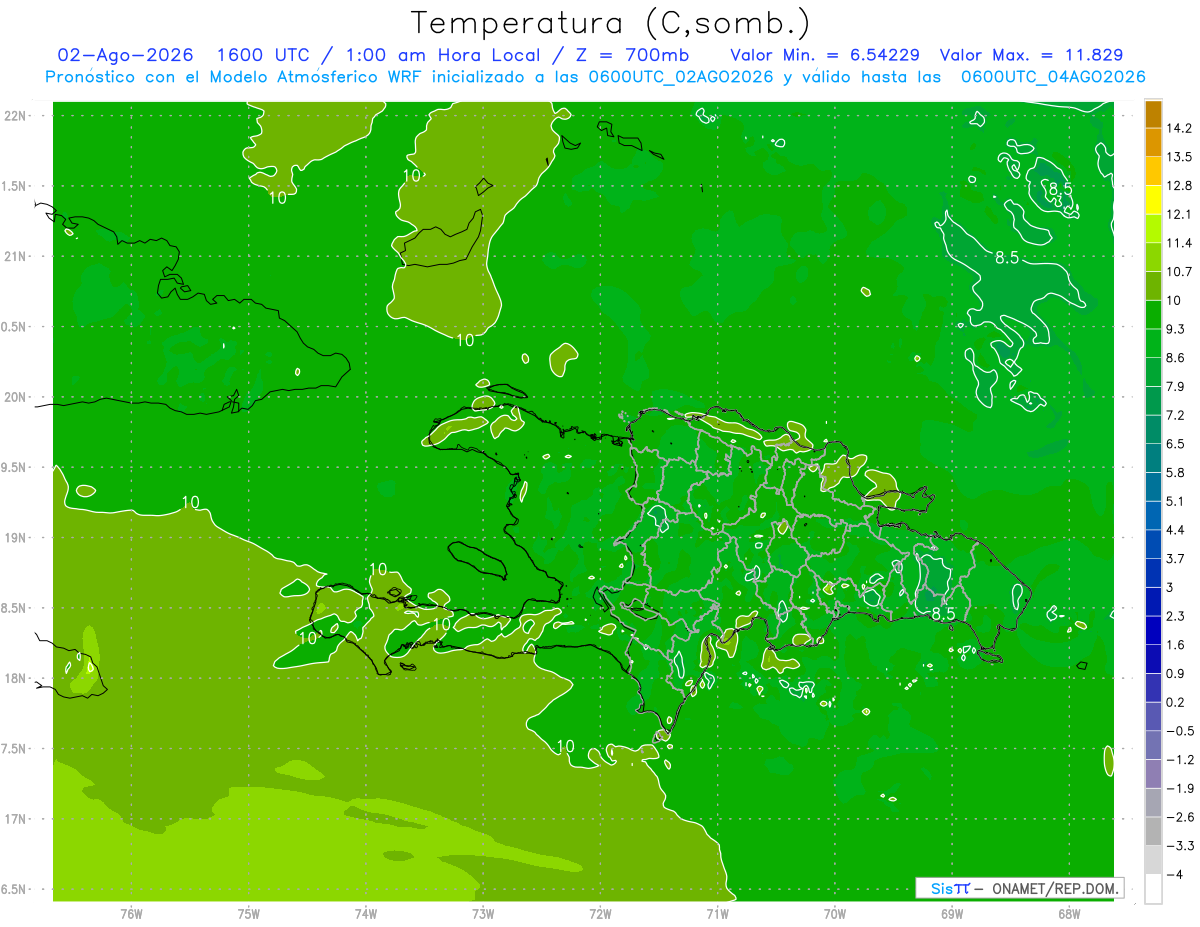1200x927 pixels.
Task: Click the '-4' colorbar value
Action: (x=1175, y=875)
